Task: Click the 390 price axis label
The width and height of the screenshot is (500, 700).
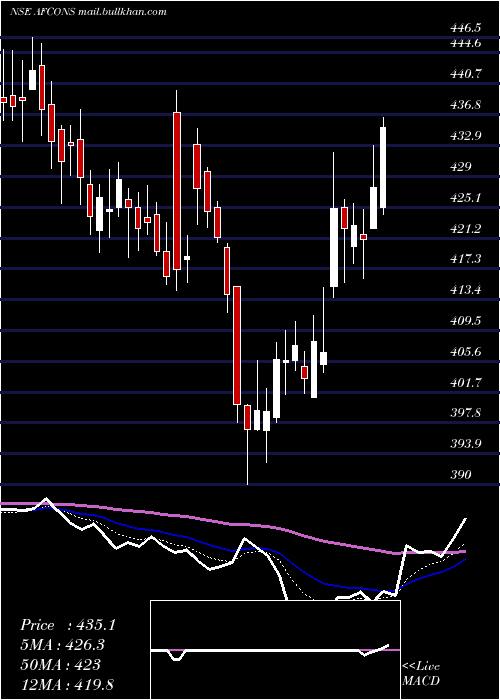Action: click(x=461, y=475)
